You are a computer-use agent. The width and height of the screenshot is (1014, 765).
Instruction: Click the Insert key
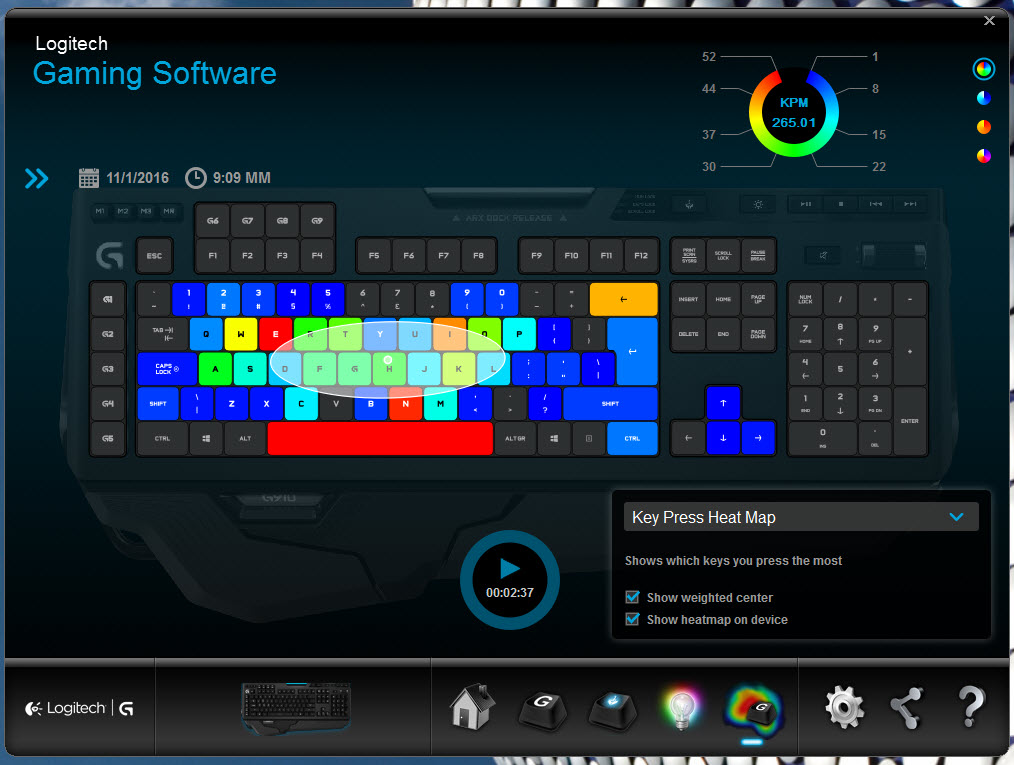[688, 299]
